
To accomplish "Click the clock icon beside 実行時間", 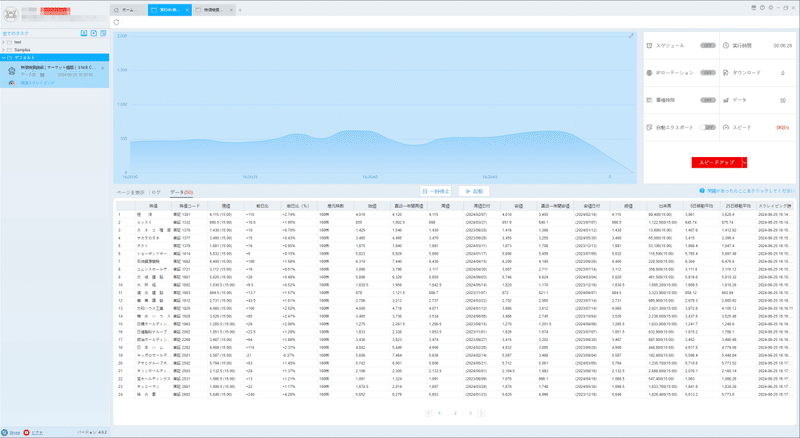I will coord(726,45).
